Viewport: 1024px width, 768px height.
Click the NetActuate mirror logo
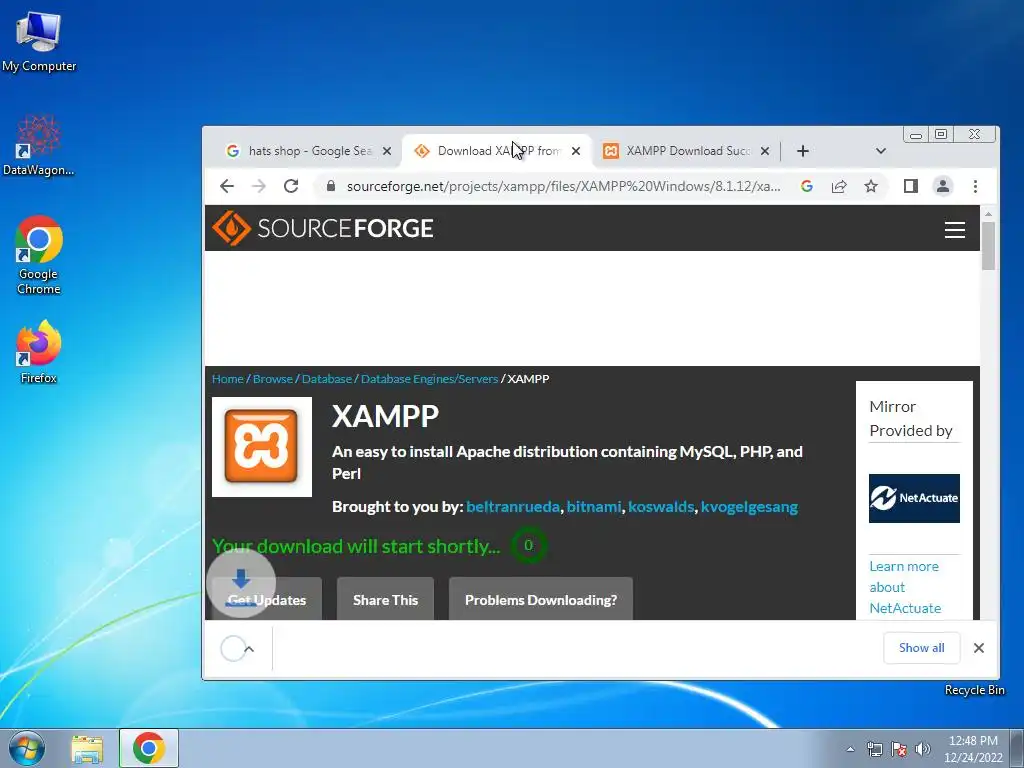tap(914, 498)
